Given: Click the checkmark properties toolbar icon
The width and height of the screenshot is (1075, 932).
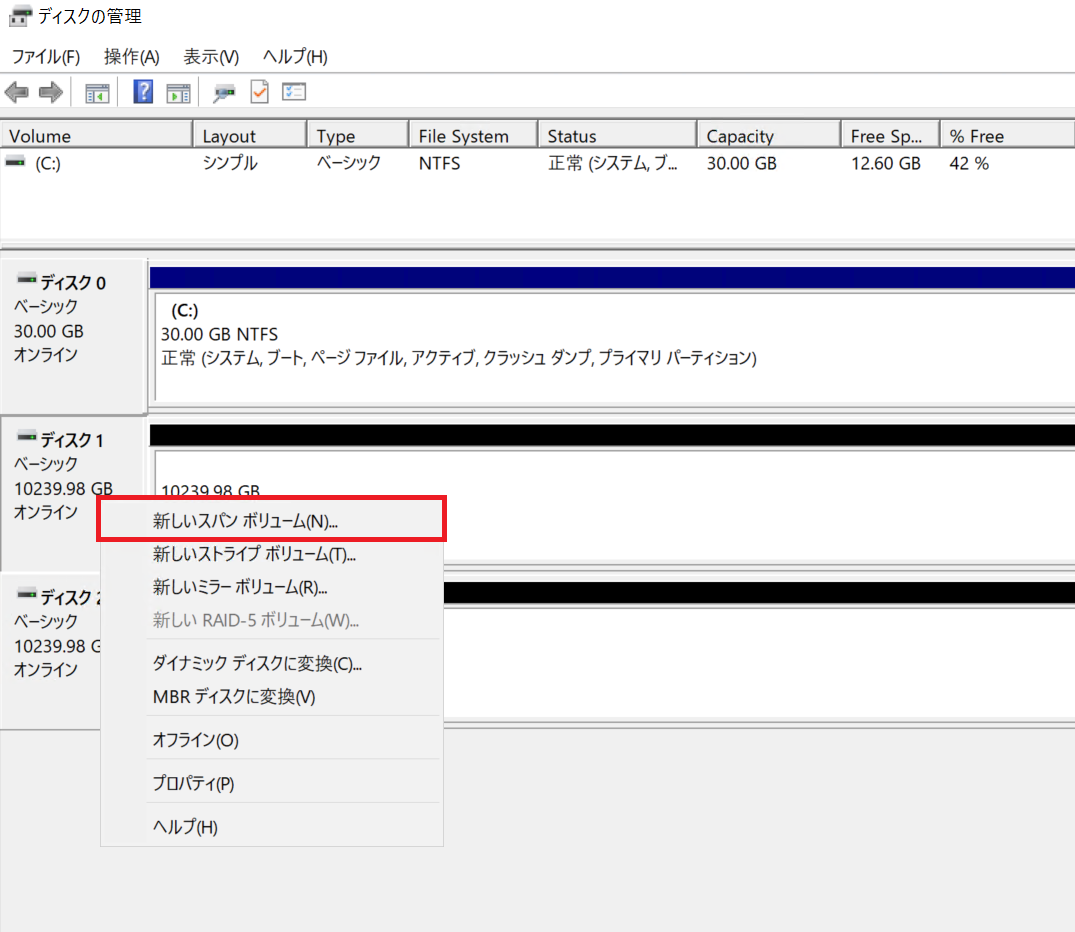Looking at the screenshot, I should pos(260,92).
